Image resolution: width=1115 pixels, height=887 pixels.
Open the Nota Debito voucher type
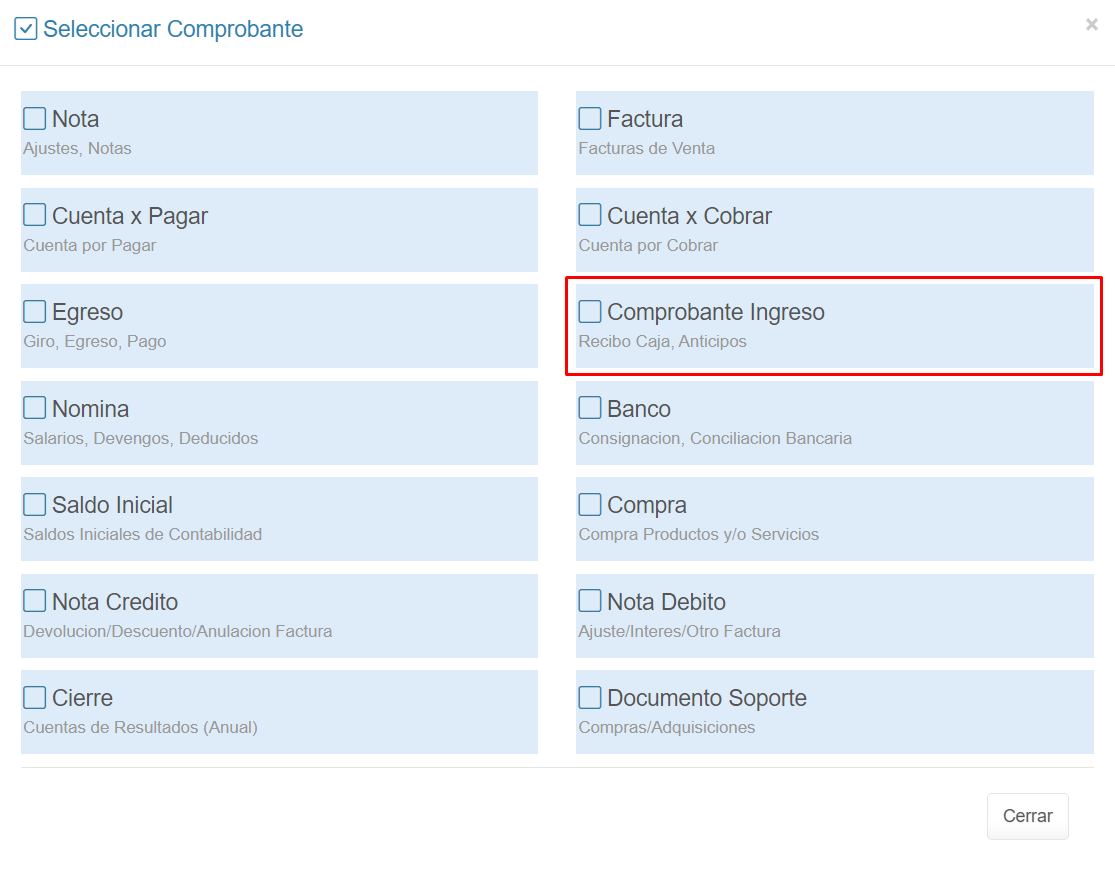(x=666, y=602)
